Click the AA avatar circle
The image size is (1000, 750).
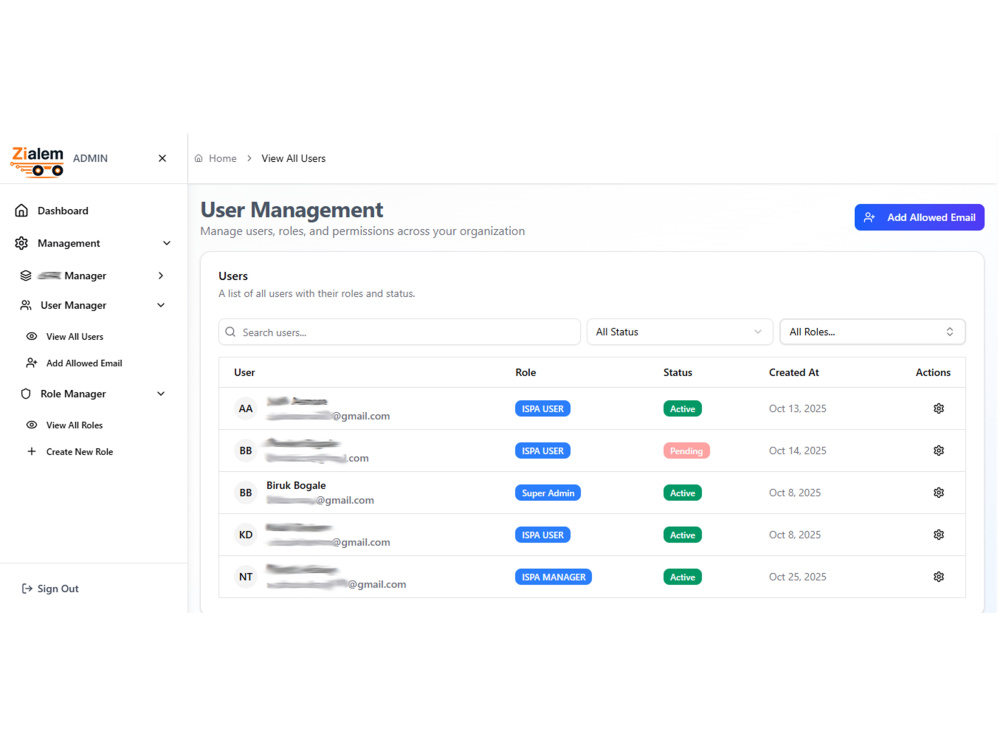coord(246,408)
